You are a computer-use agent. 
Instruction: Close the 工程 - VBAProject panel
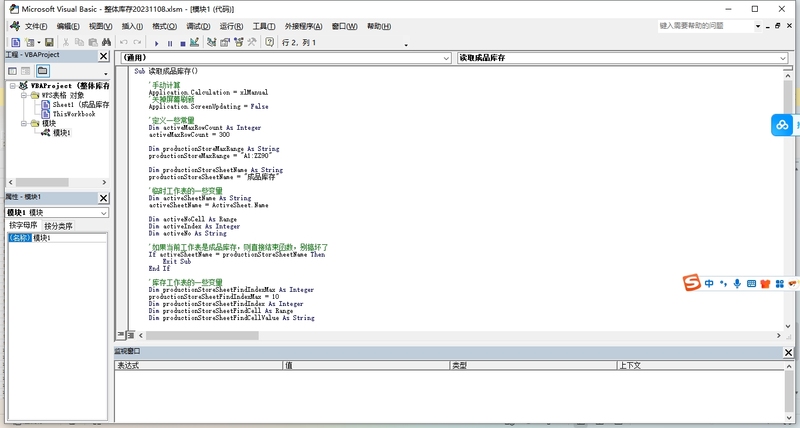pos(103,56)
